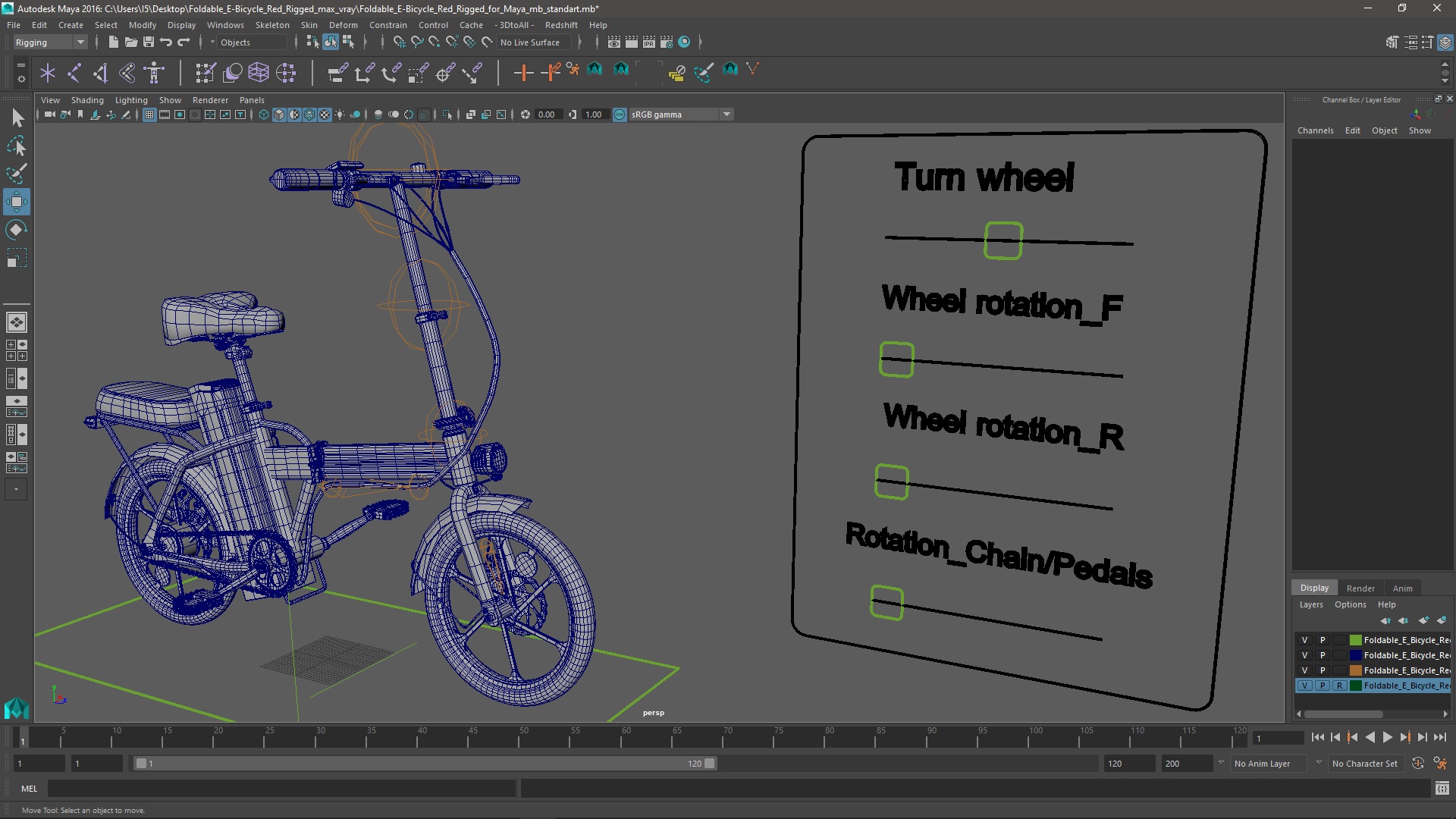Open animation preferences running-man icon
Image resolution: width=1456 pixels, height=819 pixels.
click(1440, 764)
